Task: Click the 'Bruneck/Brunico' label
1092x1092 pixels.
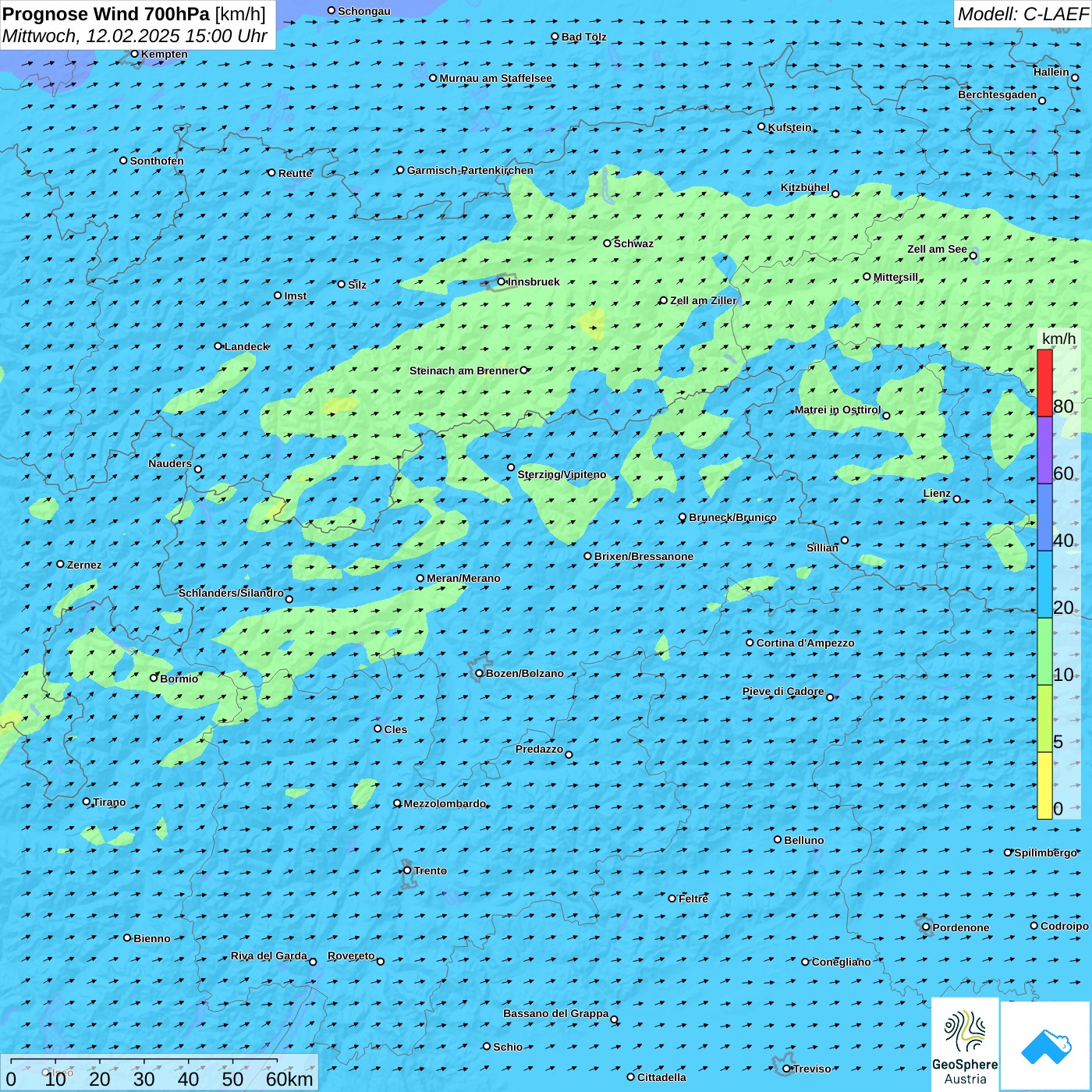Action: [x=732, y=517]
